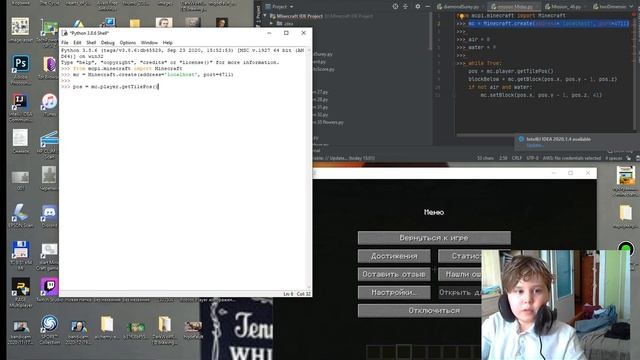The width and height of the screenshot is (640, 360).
Task: Click the Отключиться button in Minecraft menu
Action: 420,311
